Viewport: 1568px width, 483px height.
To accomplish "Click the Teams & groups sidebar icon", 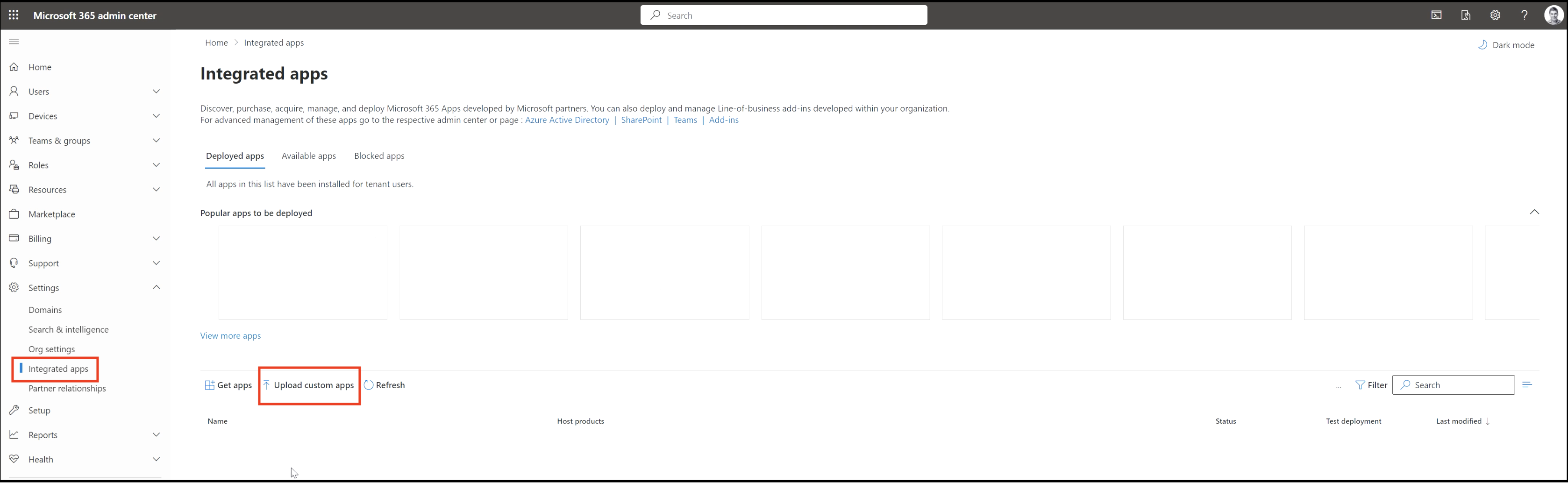I will click(x=14, y=141).
